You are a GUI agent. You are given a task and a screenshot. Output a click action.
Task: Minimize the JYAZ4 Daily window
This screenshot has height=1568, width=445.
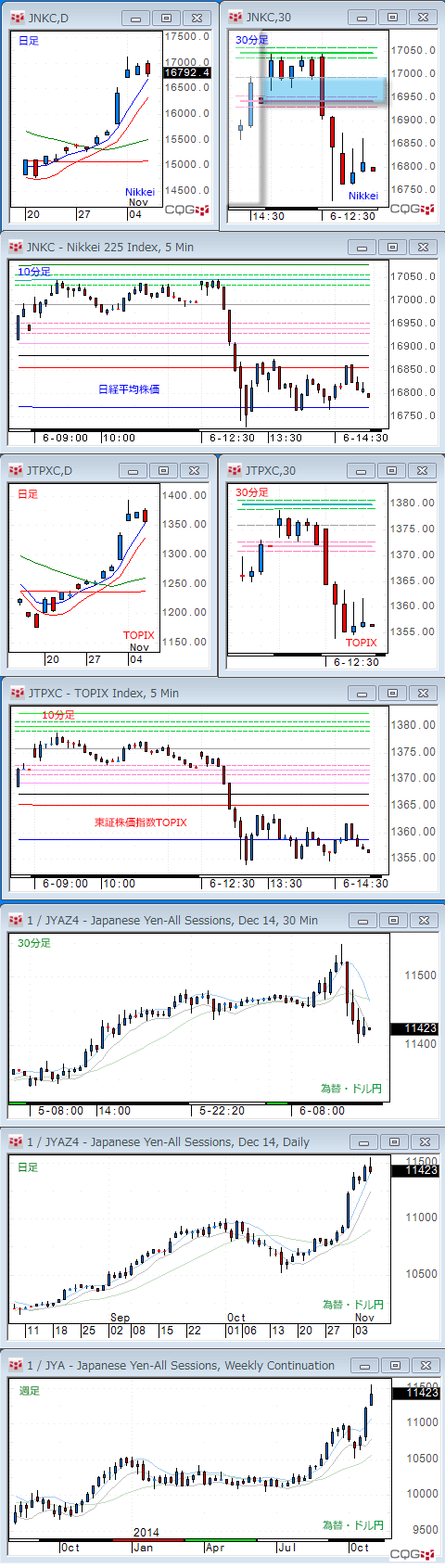point(363,1142)
